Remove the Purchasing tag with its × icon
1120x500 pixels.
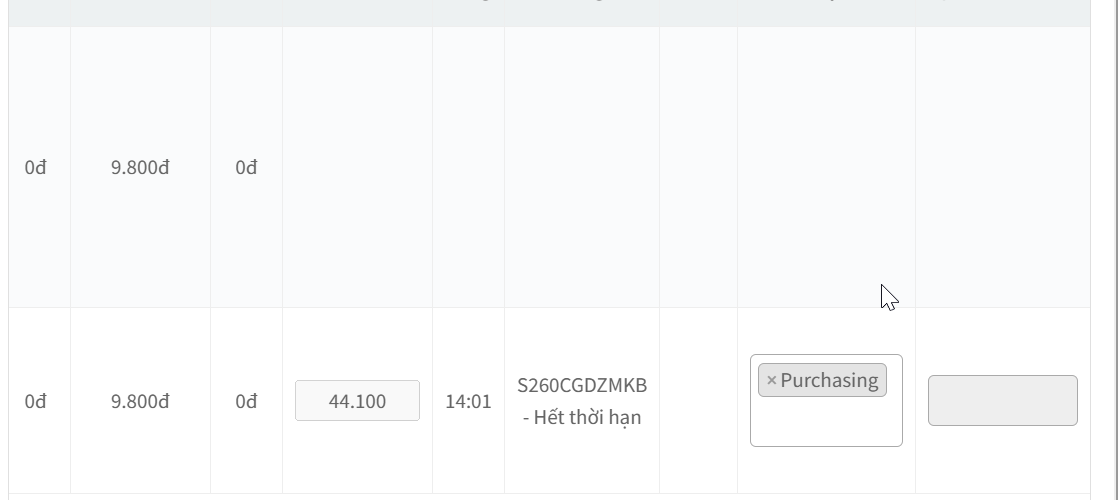[771, 381]
